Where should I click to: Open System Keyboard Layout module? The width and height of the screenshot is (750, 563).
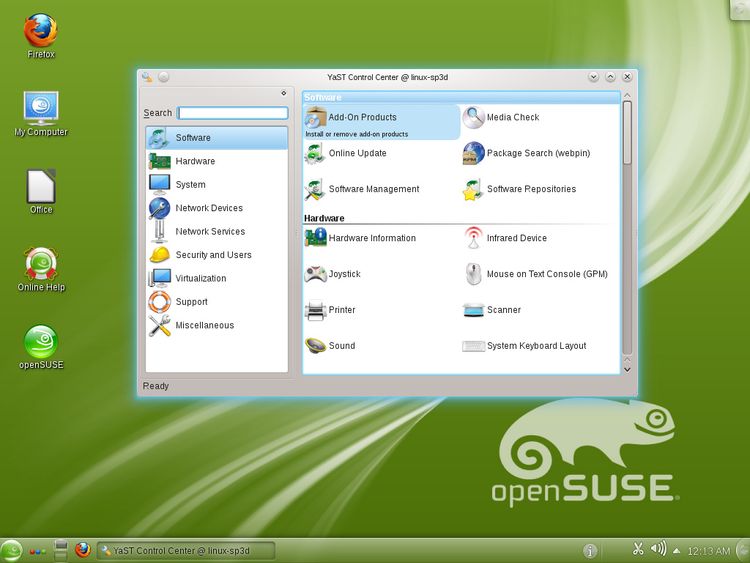(536, 347)
